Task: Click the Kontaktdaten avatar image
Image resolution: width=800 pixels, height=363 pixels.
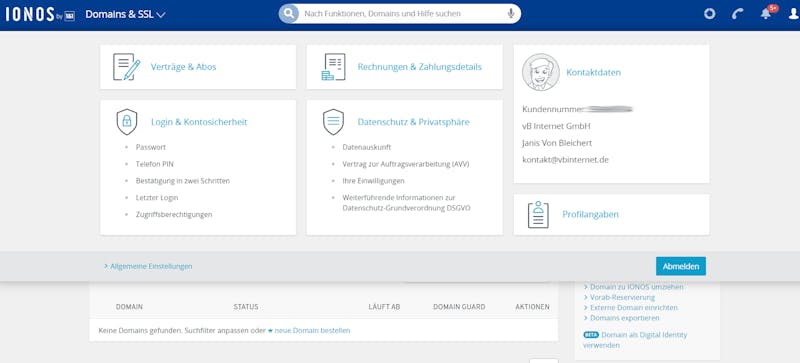Action: [541, 72]
